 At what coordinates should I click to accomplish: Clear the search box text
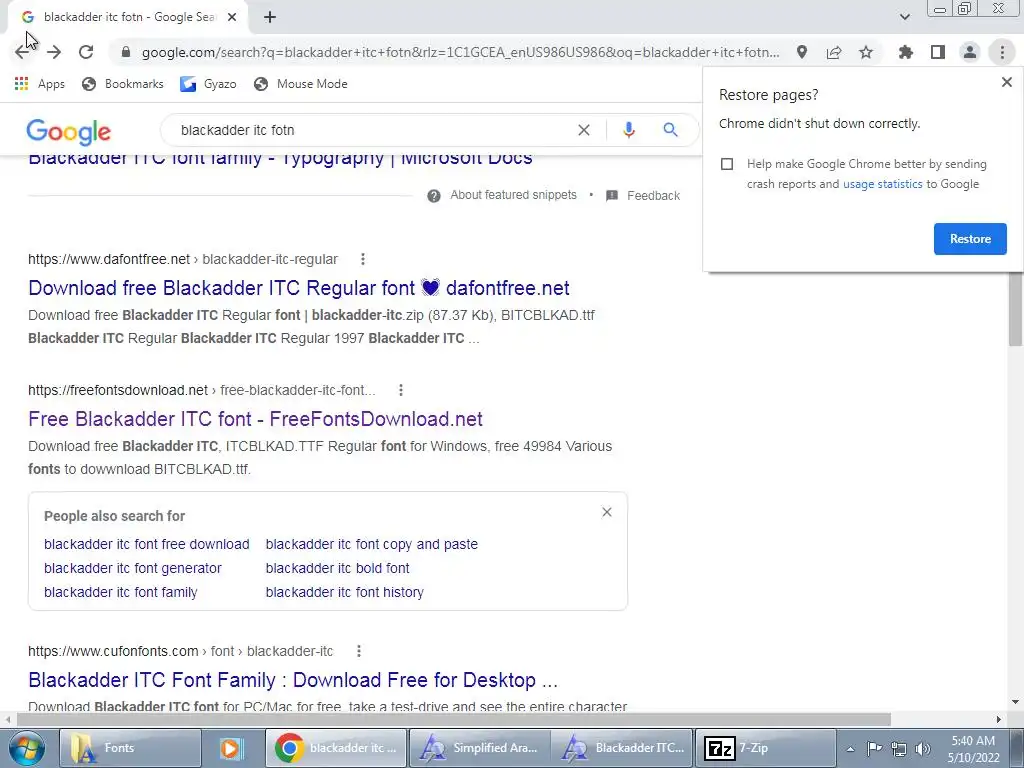click(584, 130)
